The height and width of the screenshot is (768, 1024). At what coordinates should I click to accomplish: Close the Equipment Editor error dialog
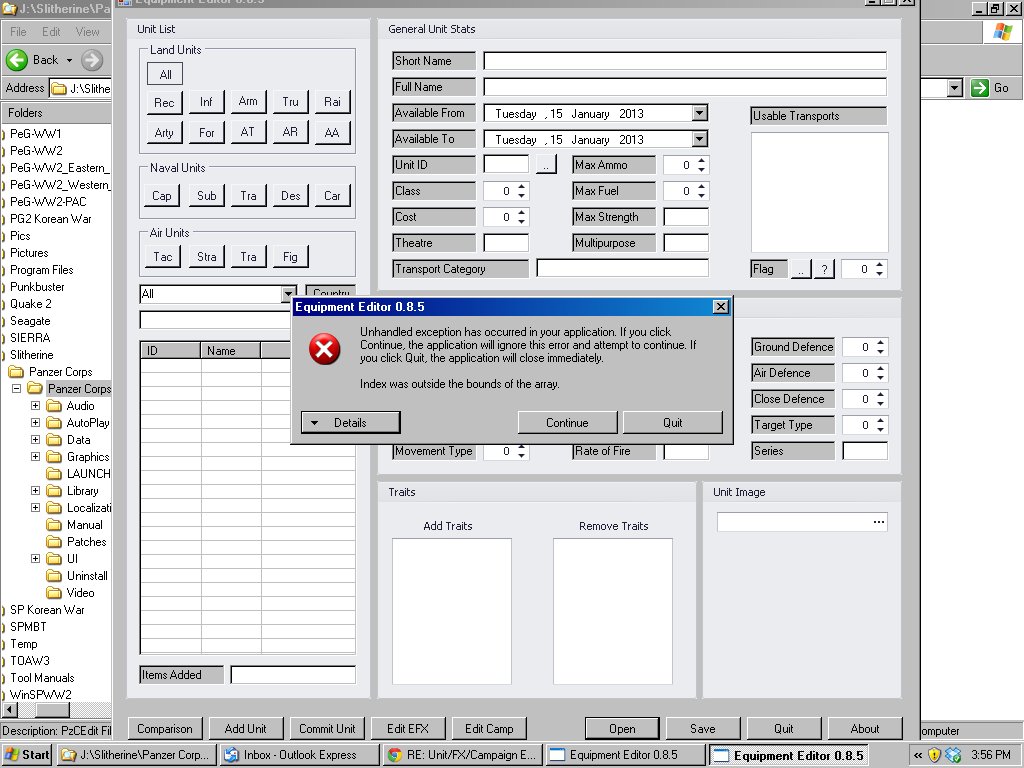click(x=720, y=307)
